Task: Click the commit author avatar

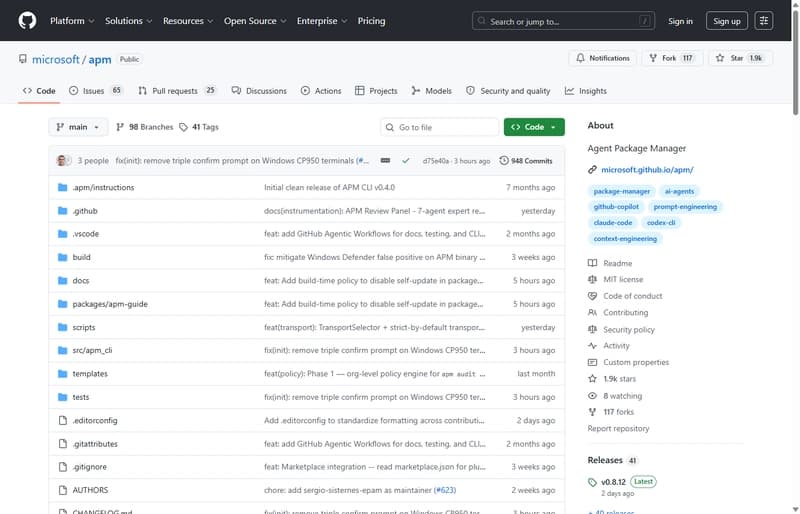Action: (x=62, y=161)
